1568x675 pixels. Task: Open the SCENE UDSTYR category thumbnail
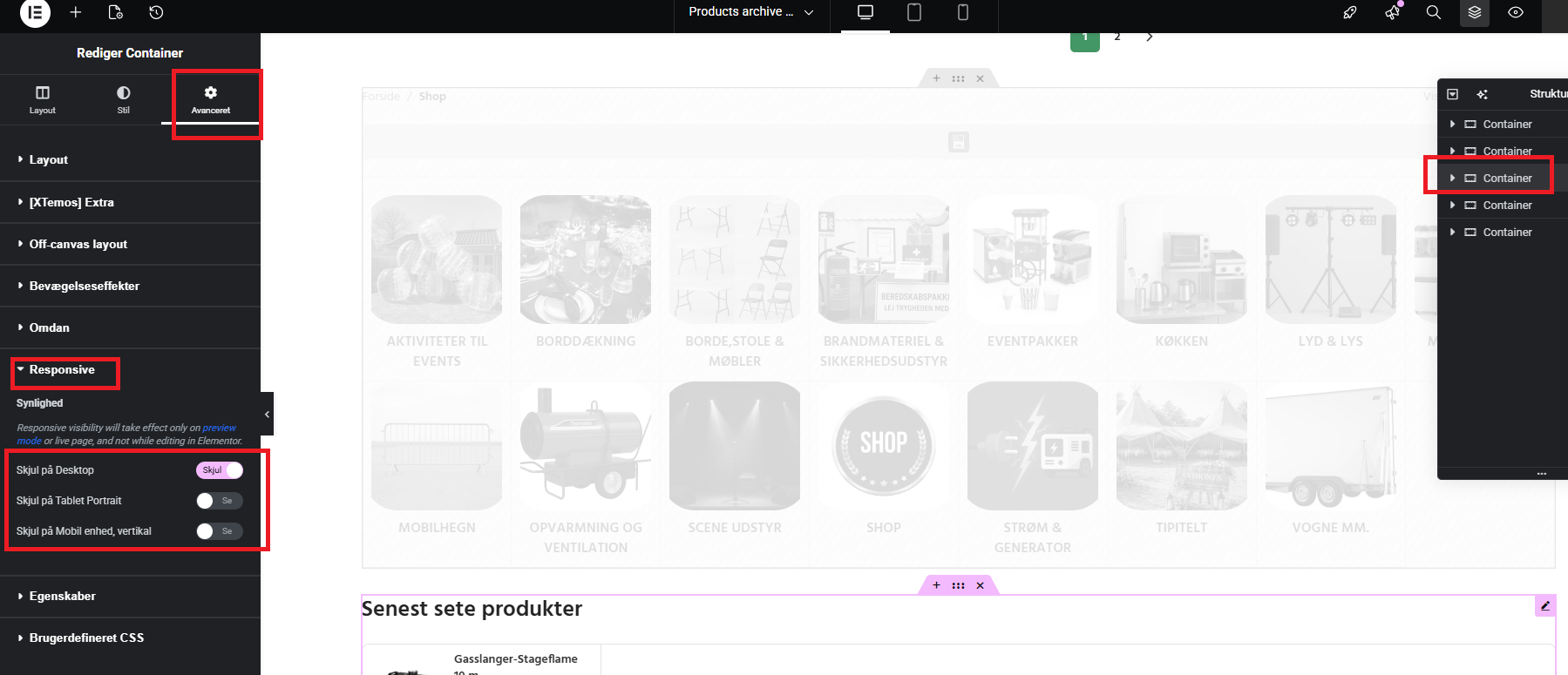coord(735,446)
